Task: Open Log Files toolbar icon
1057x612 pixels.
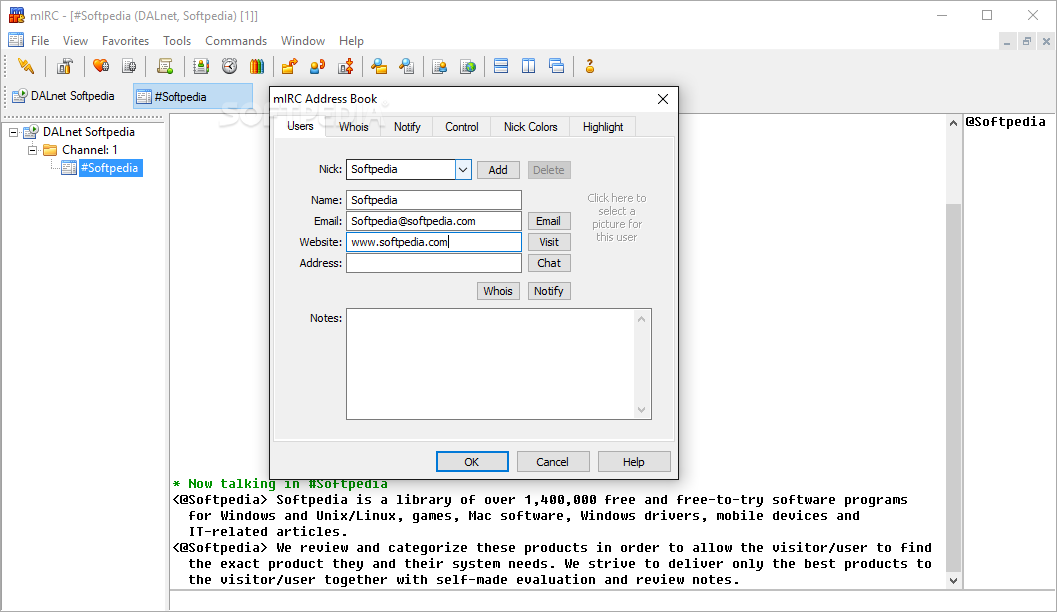Action: (406, 66)
